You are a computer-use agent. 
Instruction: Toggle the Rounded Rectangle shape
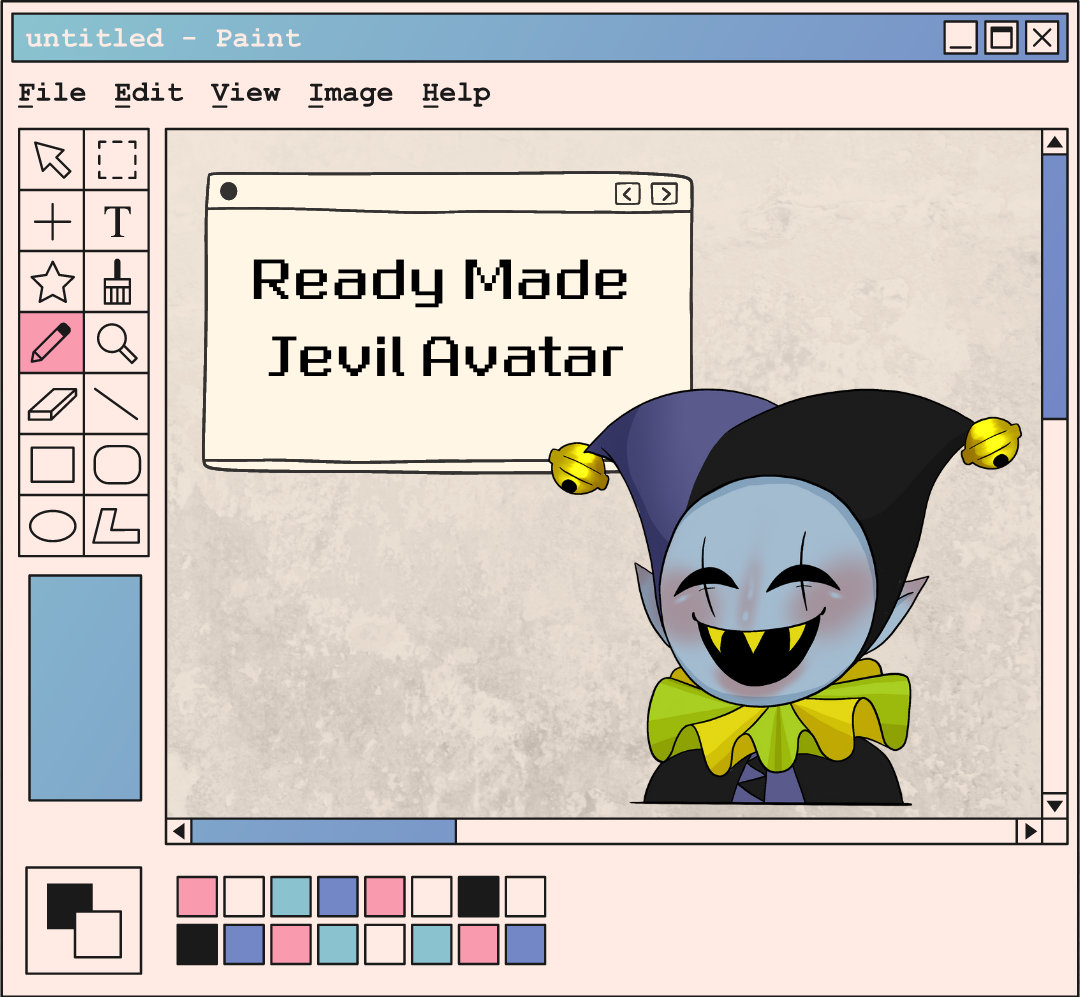coord(117,464)
